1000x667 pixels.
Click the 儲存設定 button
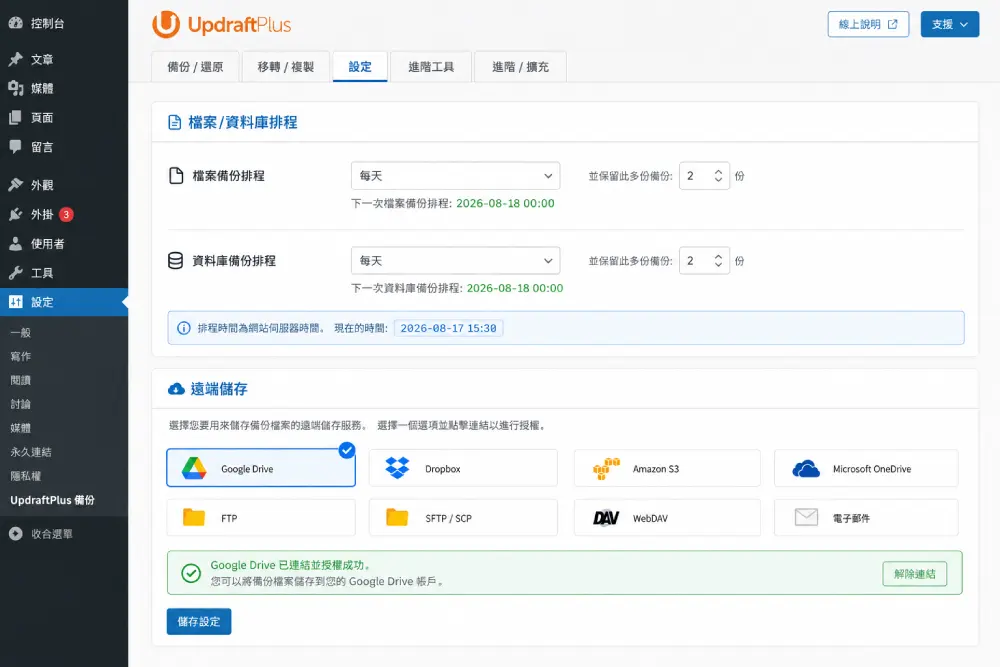(199, 621)
